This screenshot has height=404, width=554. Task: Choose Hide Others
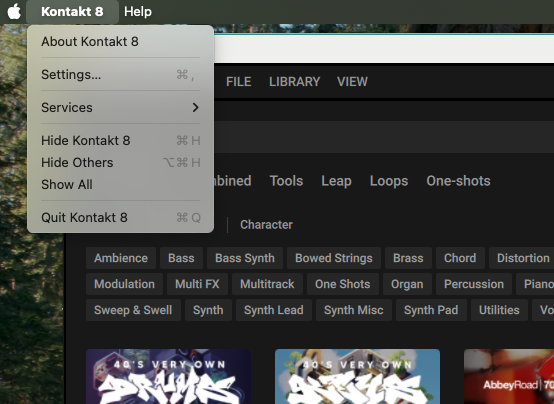click(120, 162)
